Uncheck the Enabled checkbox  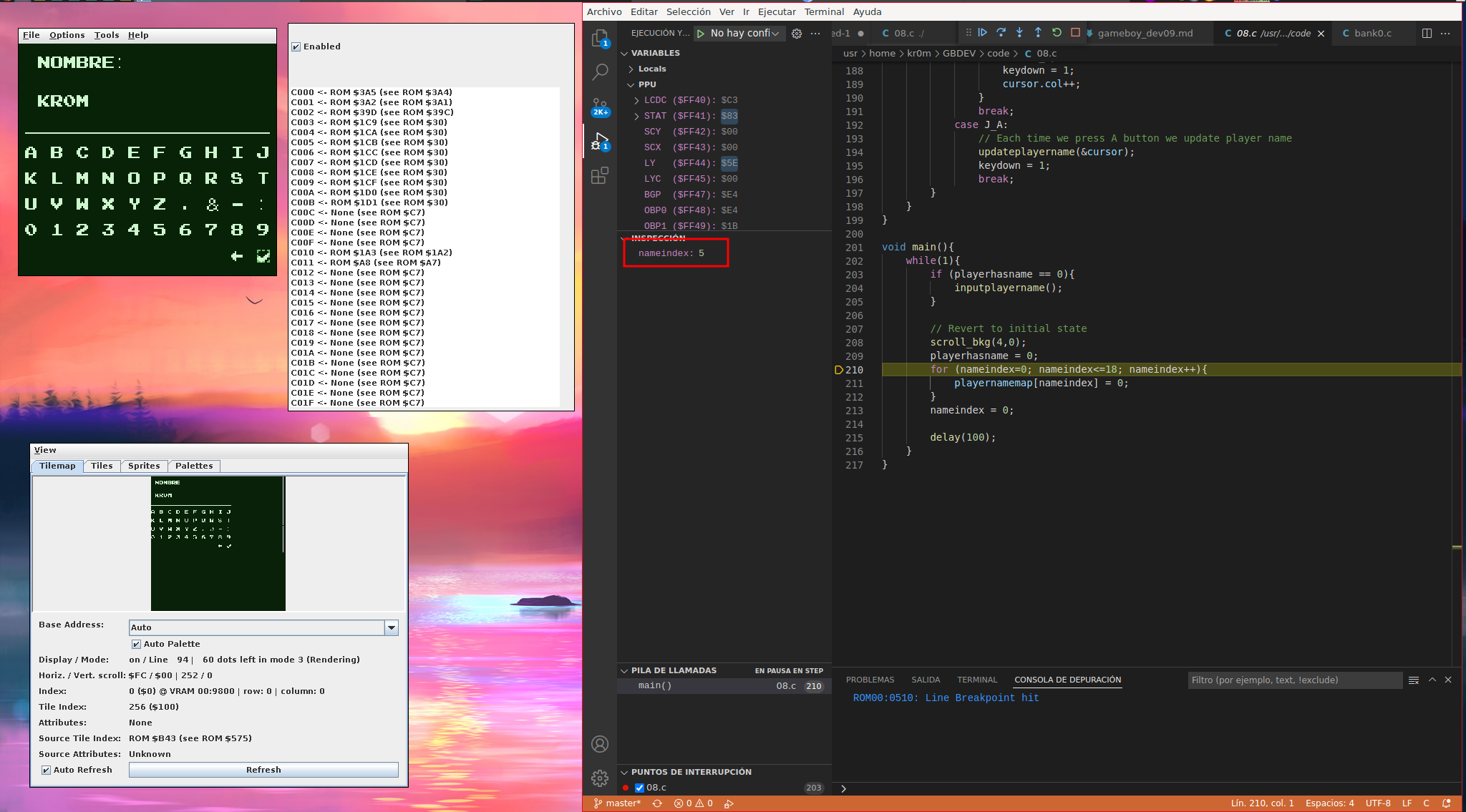click(x=296, y=47)
